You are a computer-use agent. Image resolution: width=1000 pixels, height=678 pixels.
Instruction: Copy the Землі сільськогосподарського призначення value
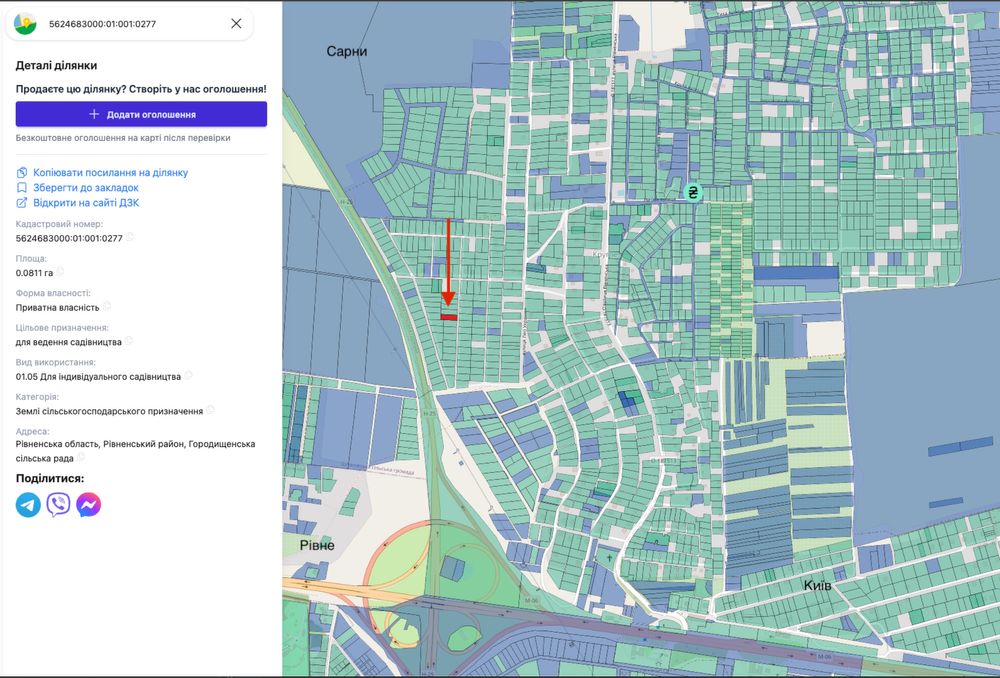coord(210,410)
